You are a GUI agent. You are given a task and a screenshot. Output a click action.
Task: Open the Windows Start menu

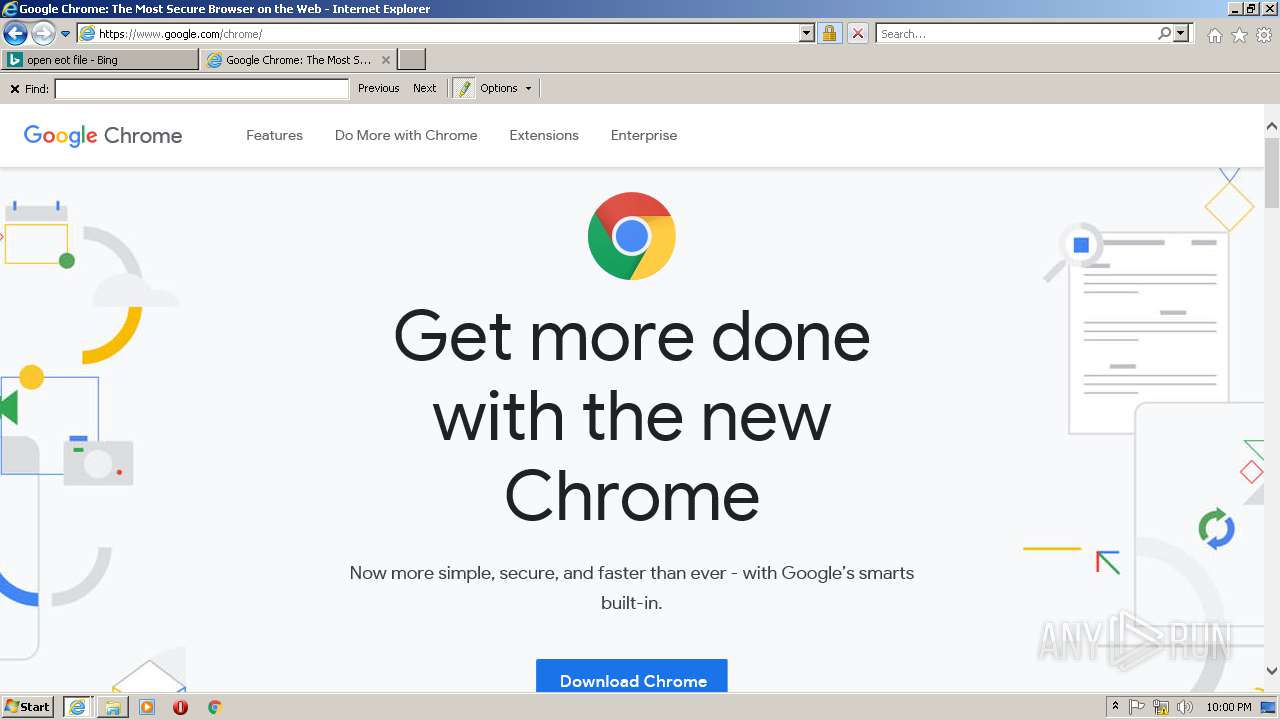[x=28, y=707]
